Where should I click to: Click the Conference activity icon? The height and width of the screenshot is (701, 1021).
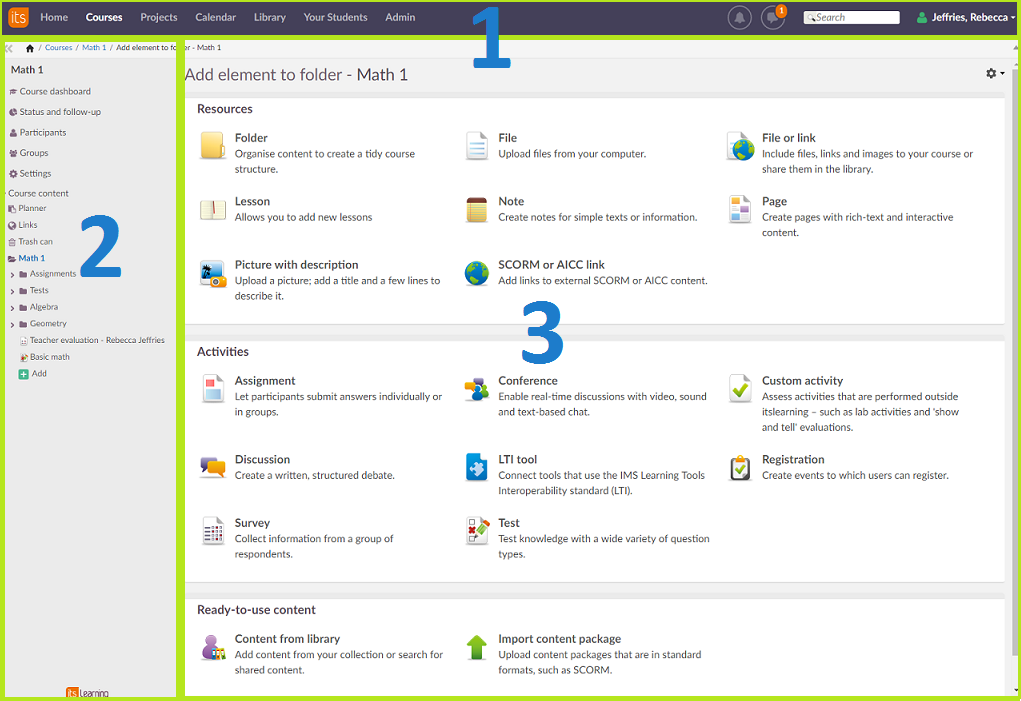[x=477, y=389]
